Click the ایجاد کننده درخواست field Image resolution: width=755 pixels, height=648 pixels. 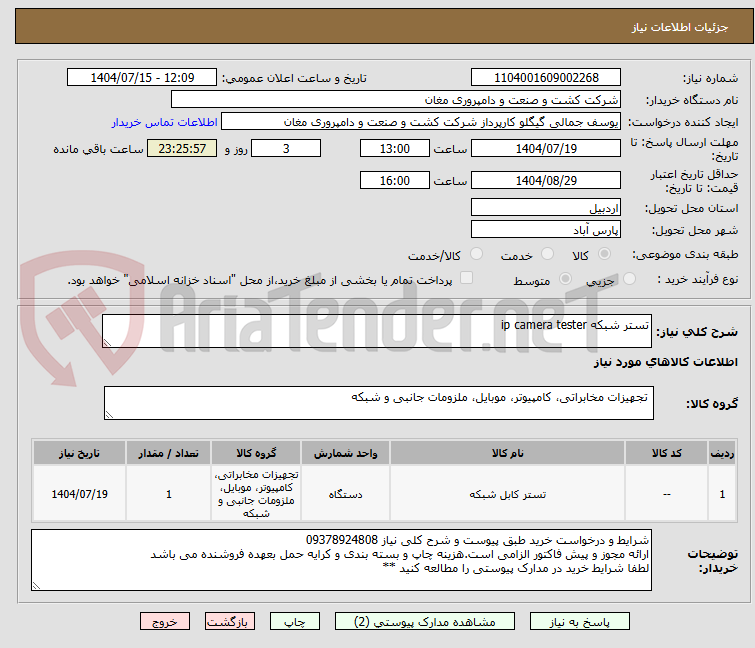coord(421,122)
